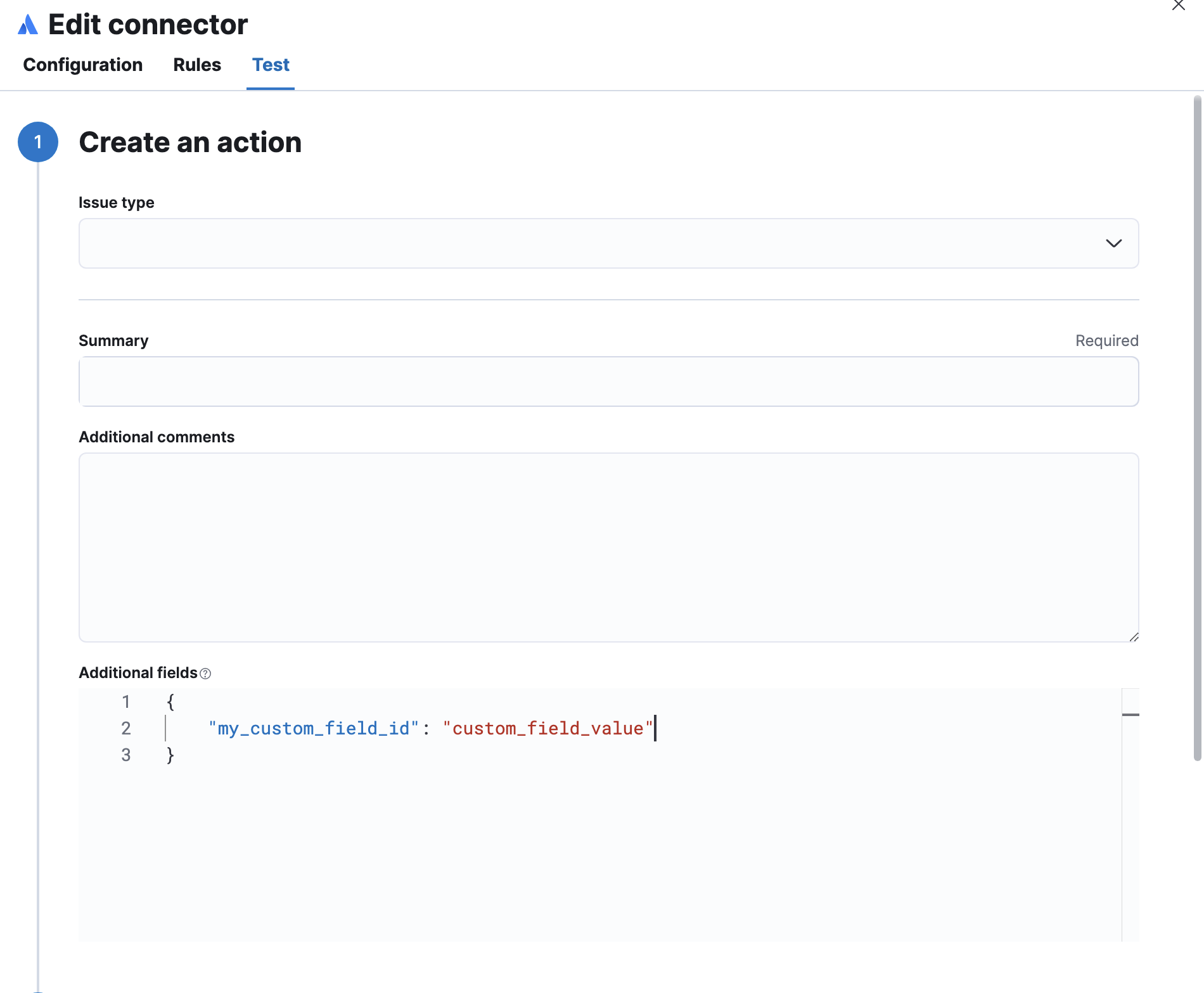Click the step indicator circle 1
This screenshot has height=993, width=1204.
click(x=38, y=142)
